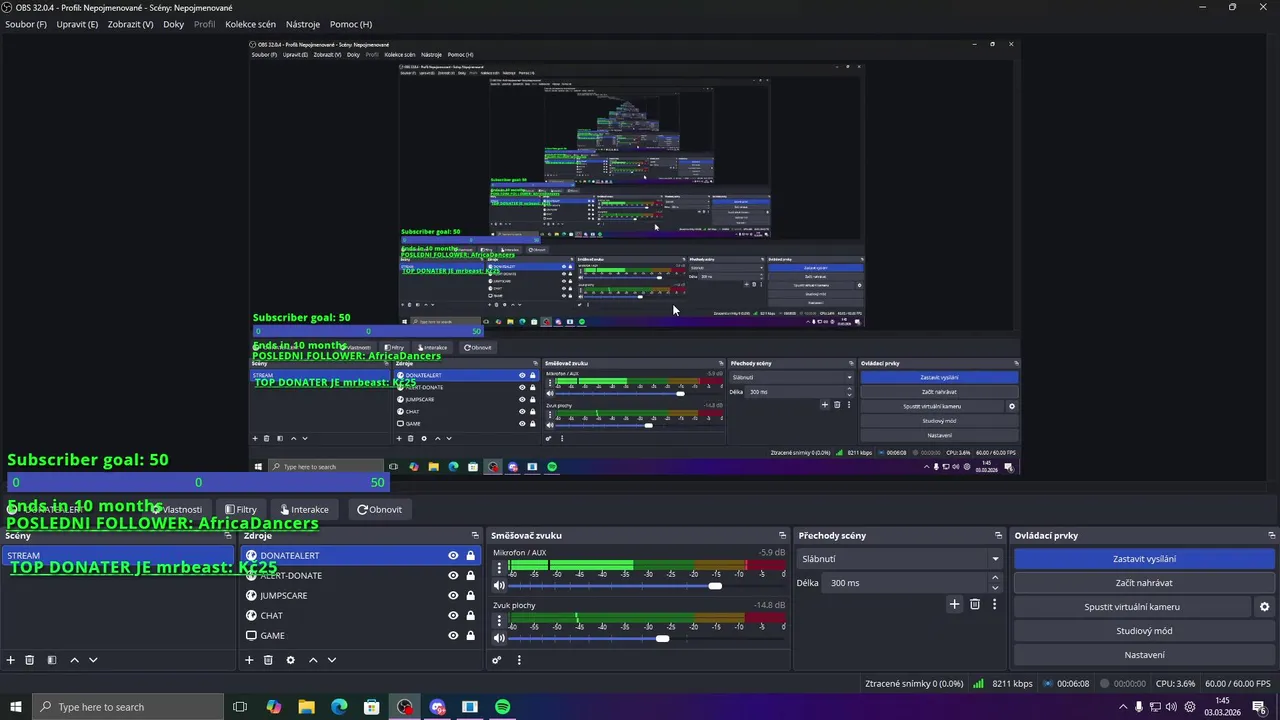Mute Zvuk plochy speaker icon

point(499,639)
